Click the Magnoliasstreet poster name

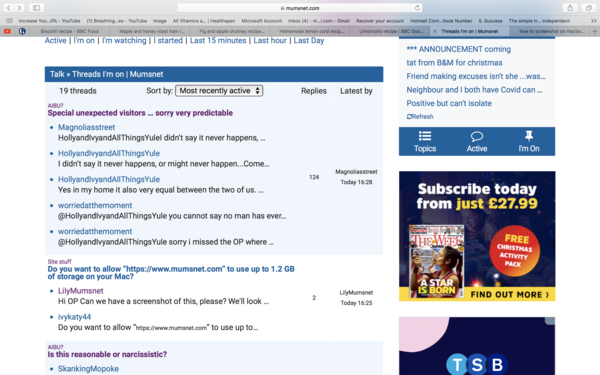86,127
